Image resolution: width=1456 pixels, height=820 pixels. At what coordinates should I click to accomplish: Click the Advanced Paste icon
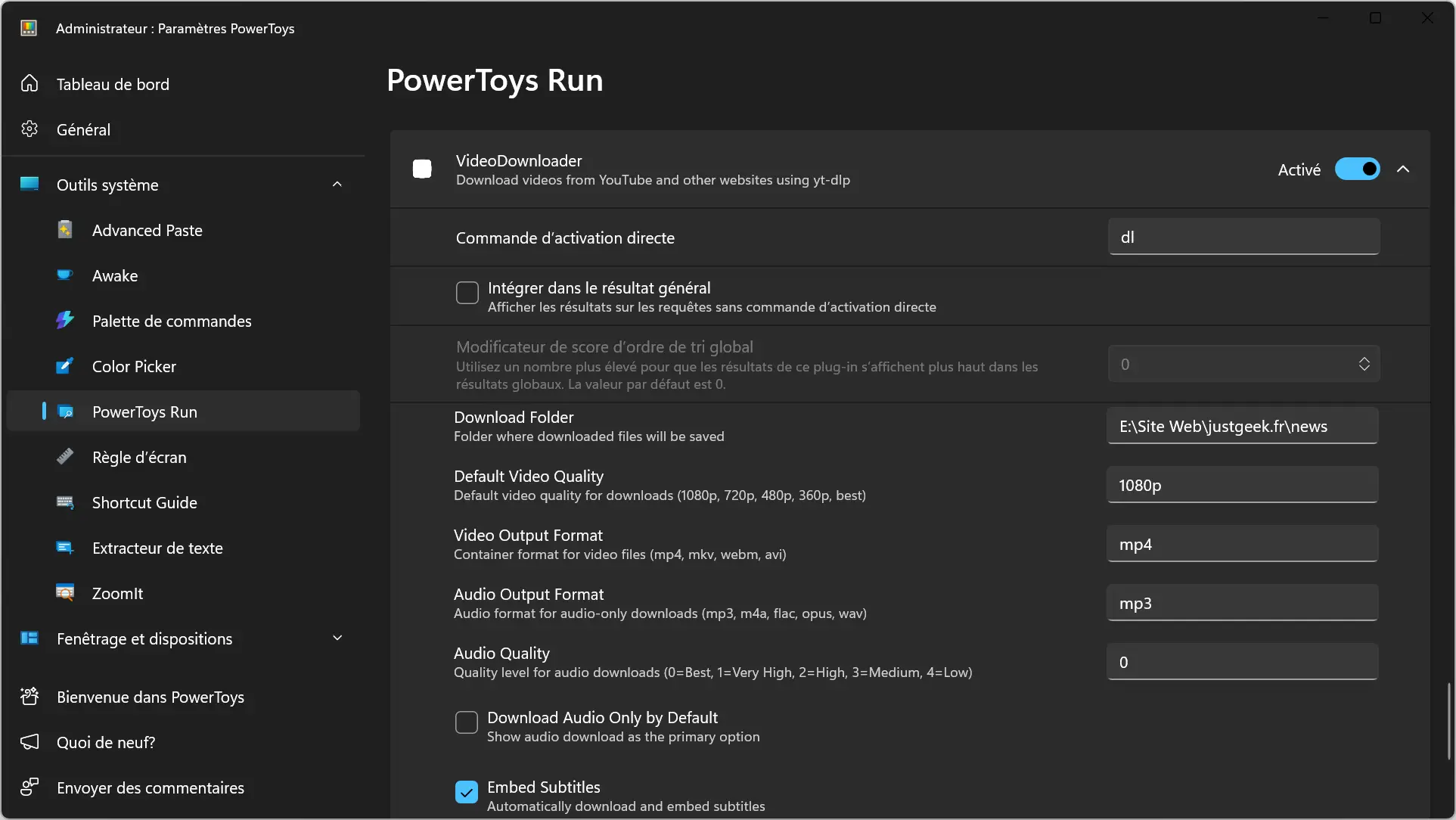pyautogui.click(x=65, y=229)
